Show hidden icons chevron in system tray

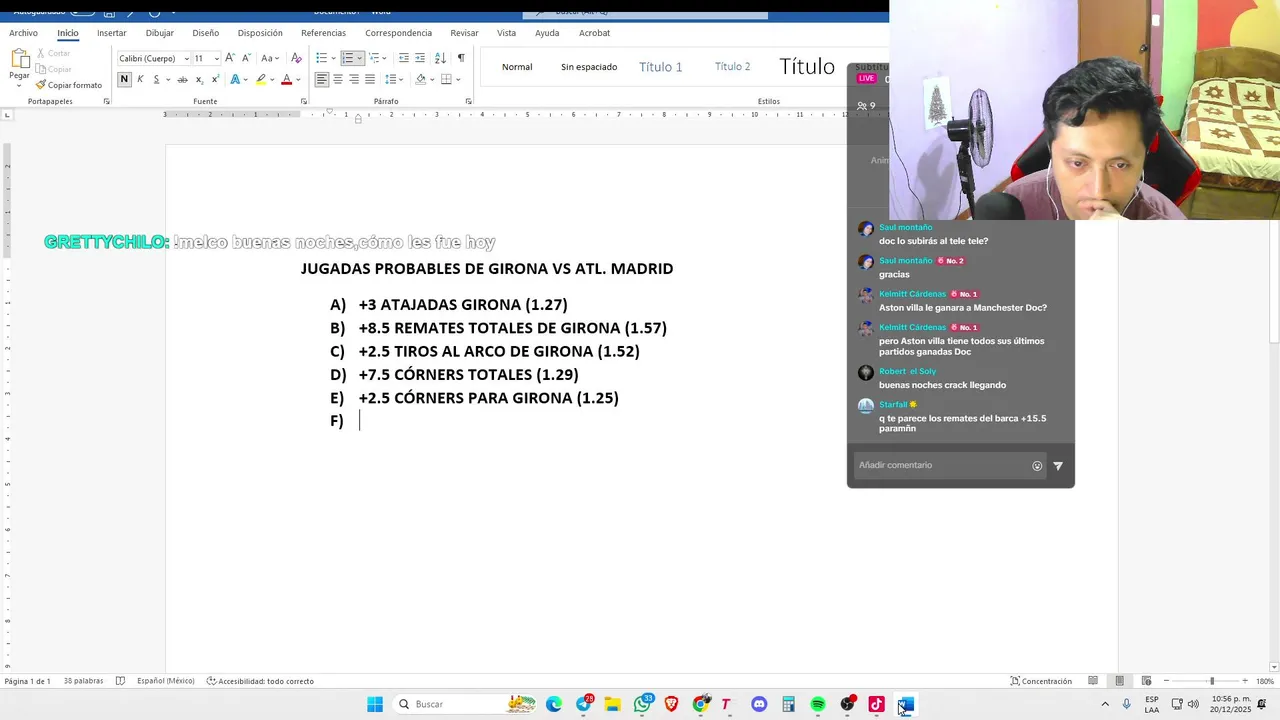1105,704
